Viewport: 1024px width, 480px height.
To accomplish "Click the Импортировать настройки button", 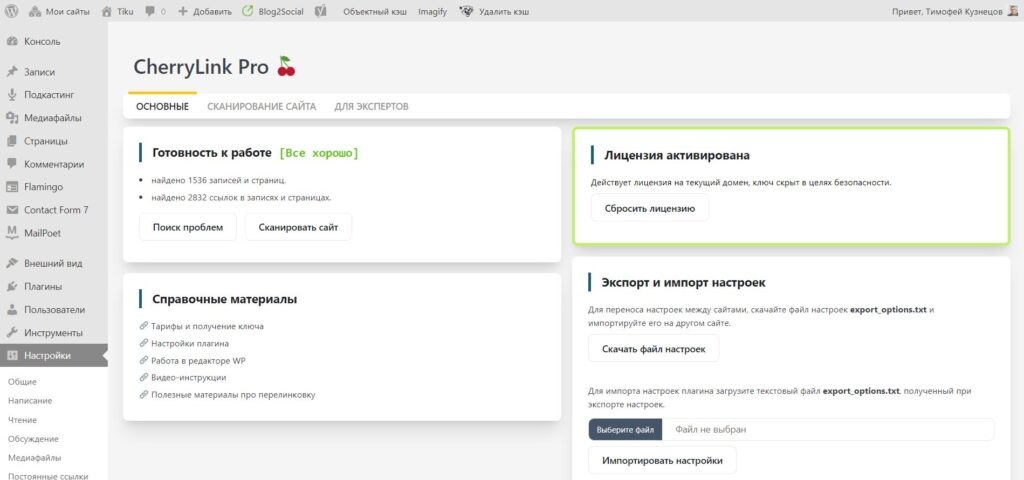I will click(662, 460).
